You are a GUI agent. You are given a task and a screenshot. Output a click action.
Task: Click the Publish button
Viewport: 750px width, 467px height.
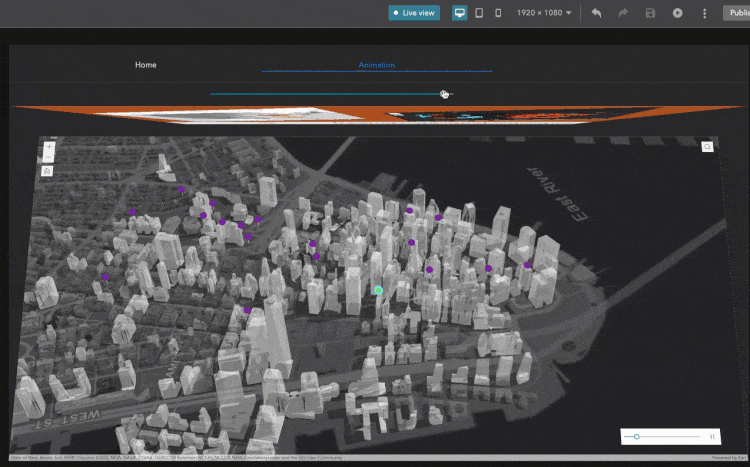pyautogui.click(x=737, y=13)
